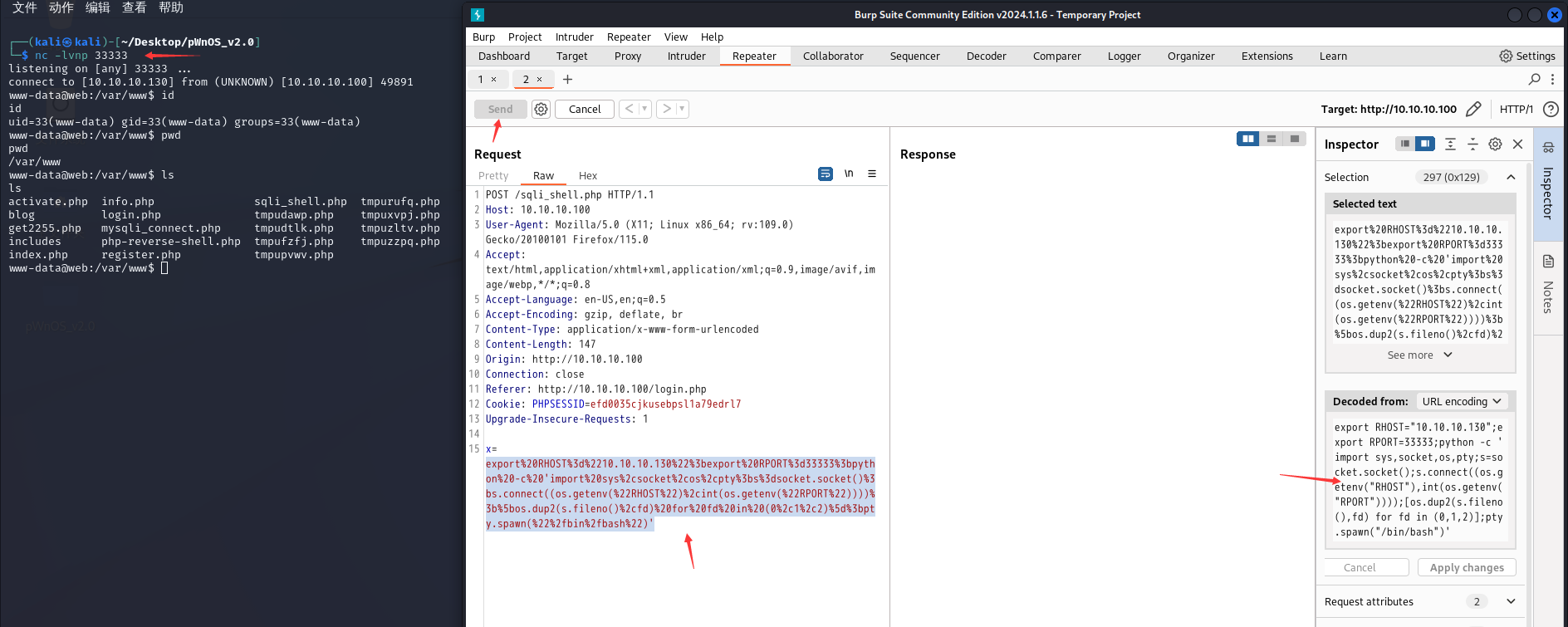The image size is (1568, 627).
Task: Switch to the Comparer tab
Action: tap(1057, 56)
